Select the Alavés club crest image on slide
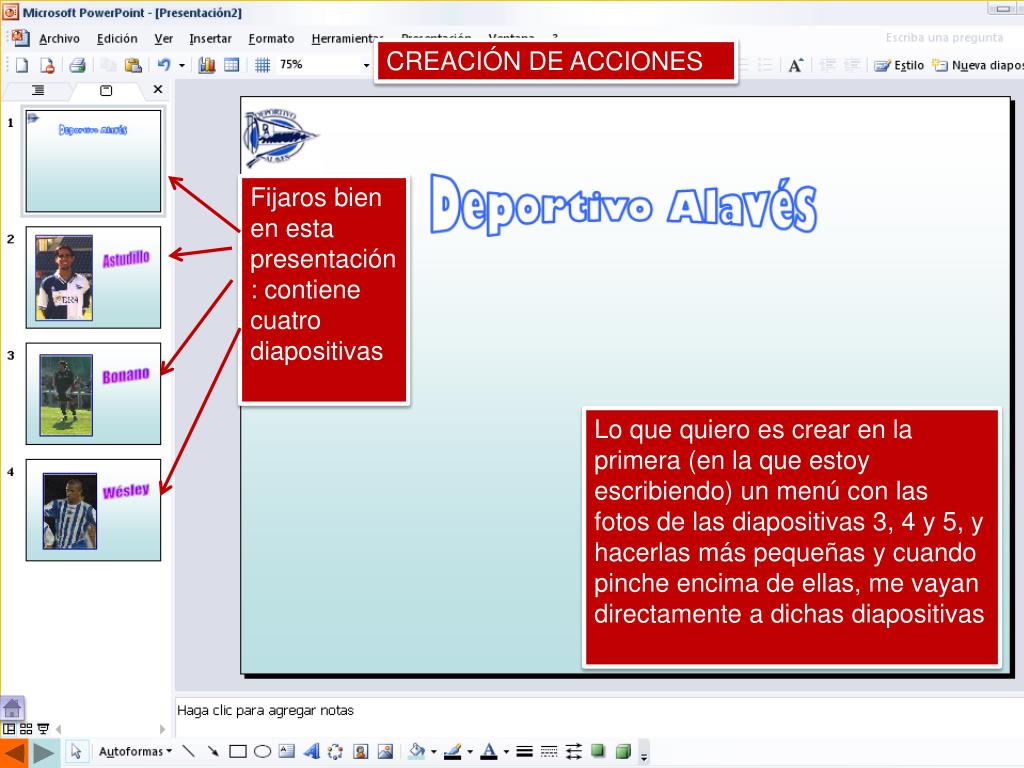Viewport: 1024px width, 768px height. 280,137
